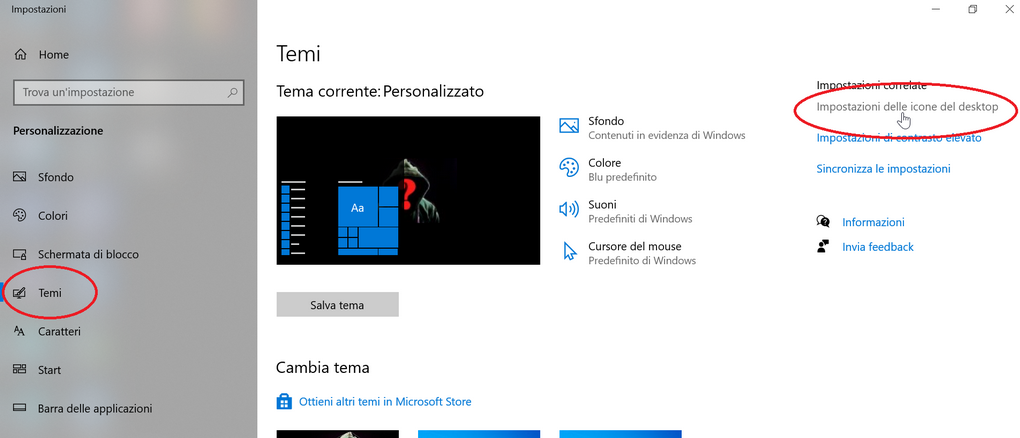Image resolution: width=1020 pixels, height=438 pixels.
Task: Click the Start tiles icon in sidebar
Action: click(x=20, y=370)
